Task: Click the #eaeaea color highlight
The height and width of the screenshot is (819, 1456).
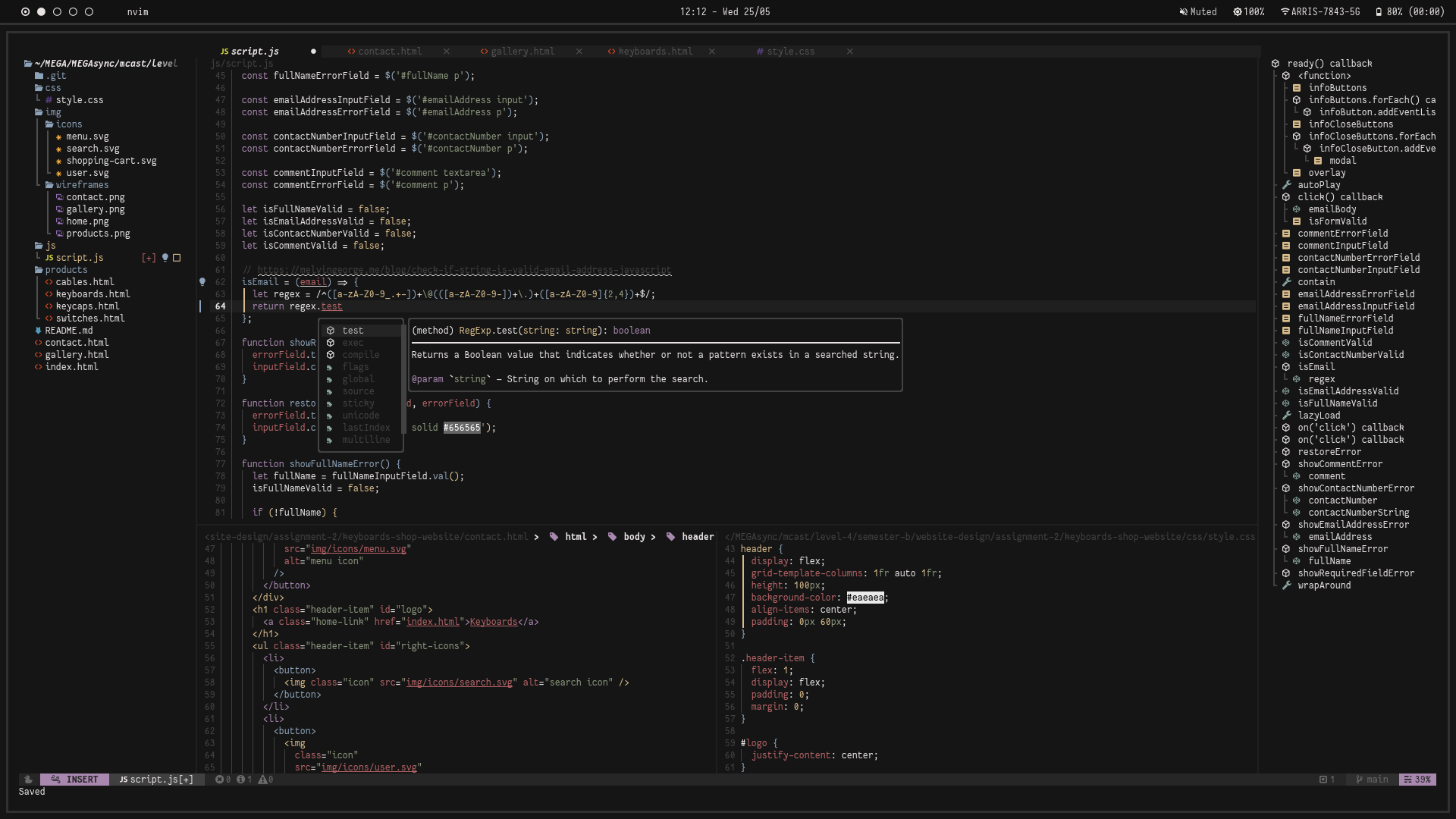Action: click(865, 598)
